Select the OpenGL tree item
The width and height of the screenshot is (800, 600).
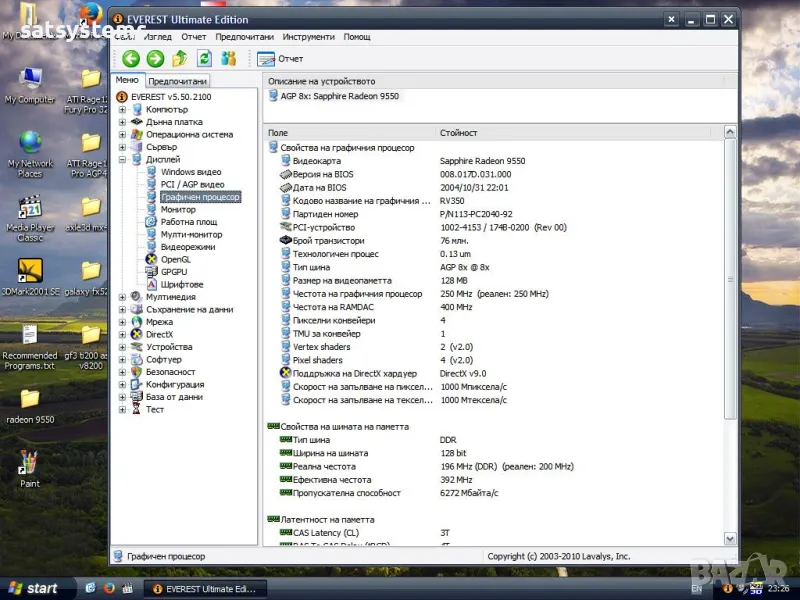click(175, 259)
